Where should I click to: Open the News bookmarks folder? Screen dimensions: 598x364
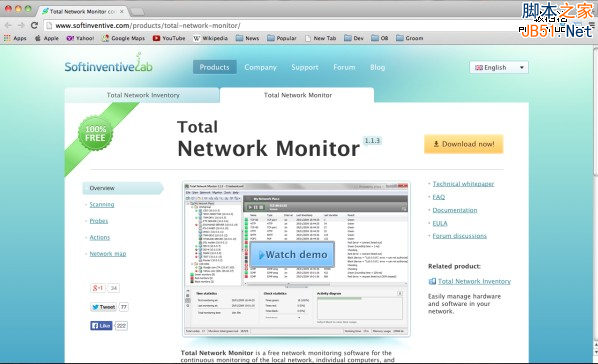(247, 38)
